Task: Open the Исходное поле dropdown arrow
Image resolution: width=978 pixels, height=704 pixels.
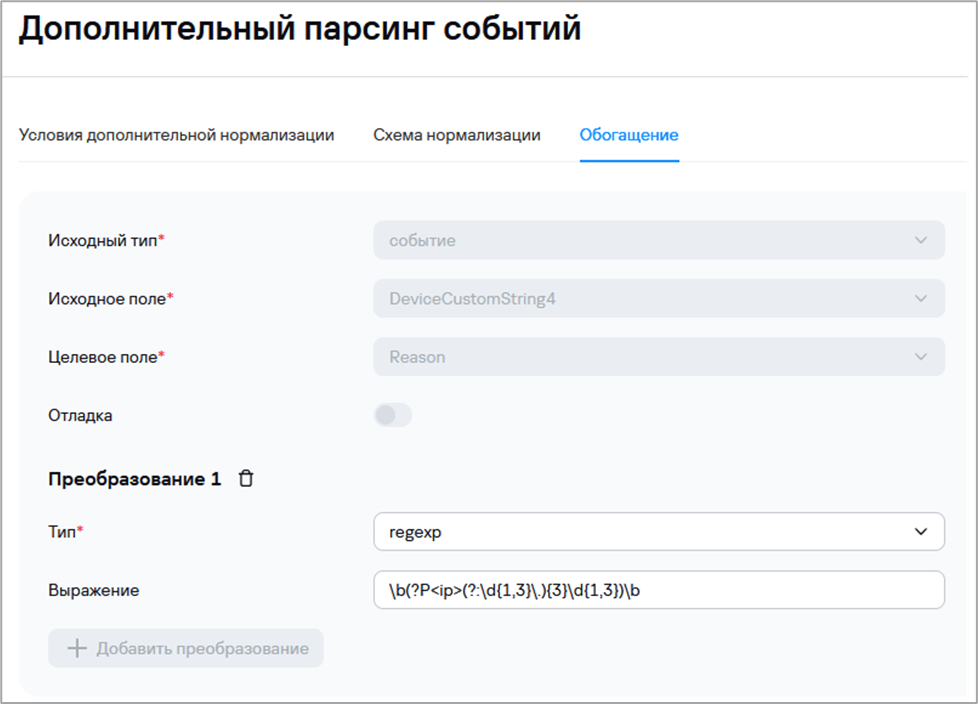Action: point(921,298)
